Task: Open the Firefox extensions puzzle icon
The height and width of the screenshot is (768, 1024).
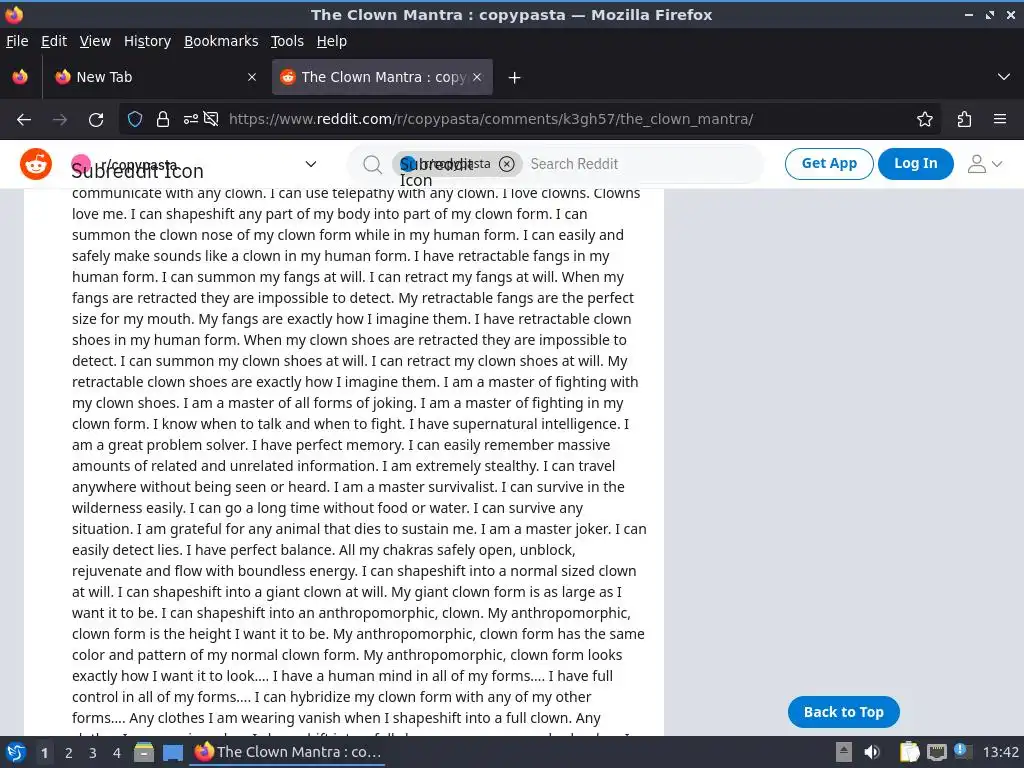Action: click(x=964, y=119)
